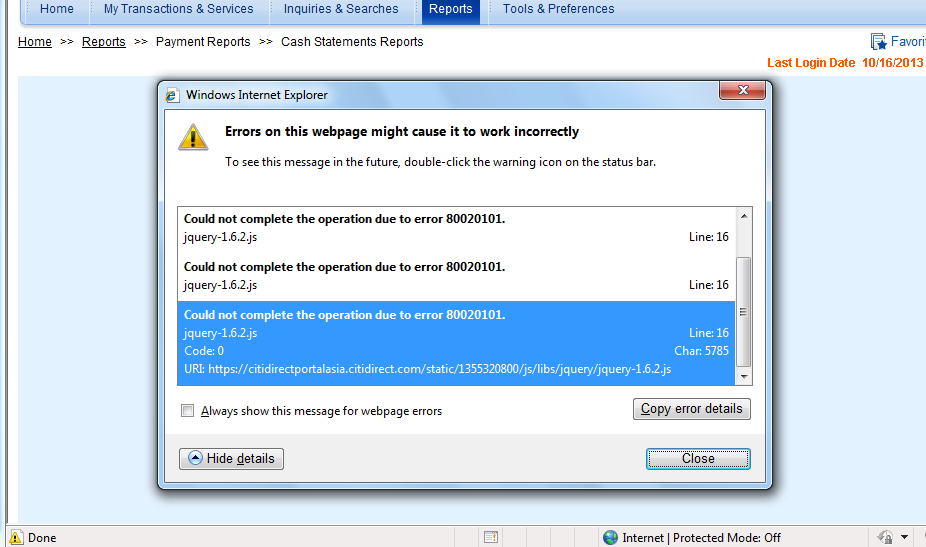Open the Home tab
Viewport: 926px width, 547px height.
[x=57, y=9]
